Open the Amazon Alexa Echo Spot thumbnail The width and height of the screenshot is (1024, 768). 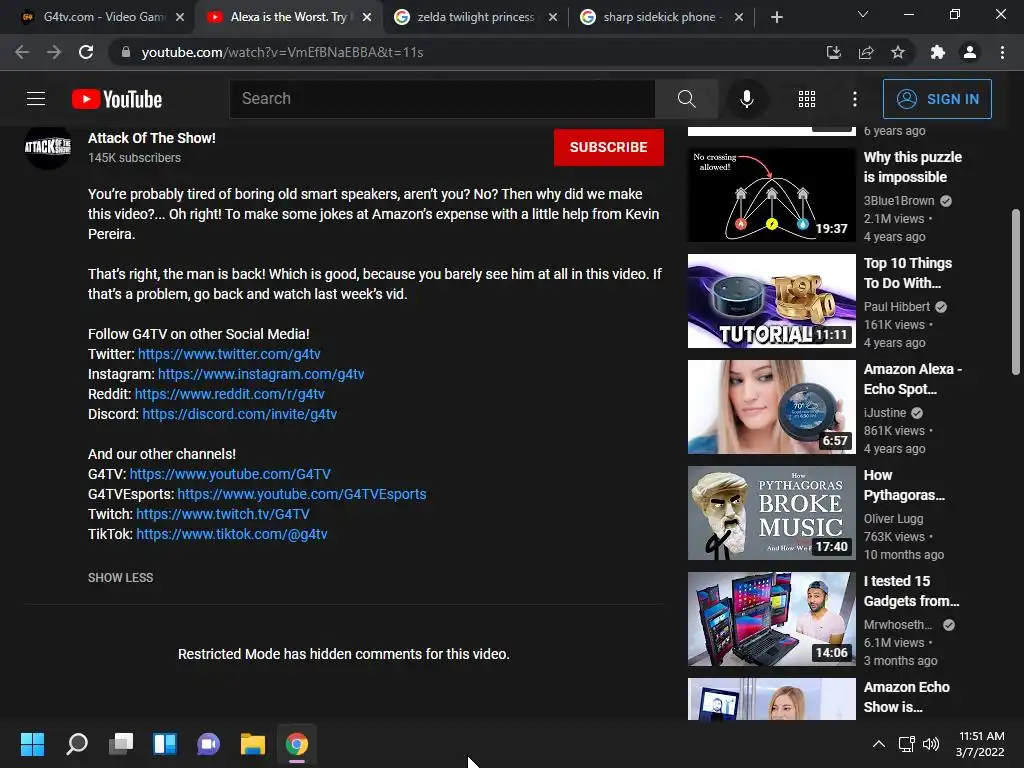(x=771, y=406)
